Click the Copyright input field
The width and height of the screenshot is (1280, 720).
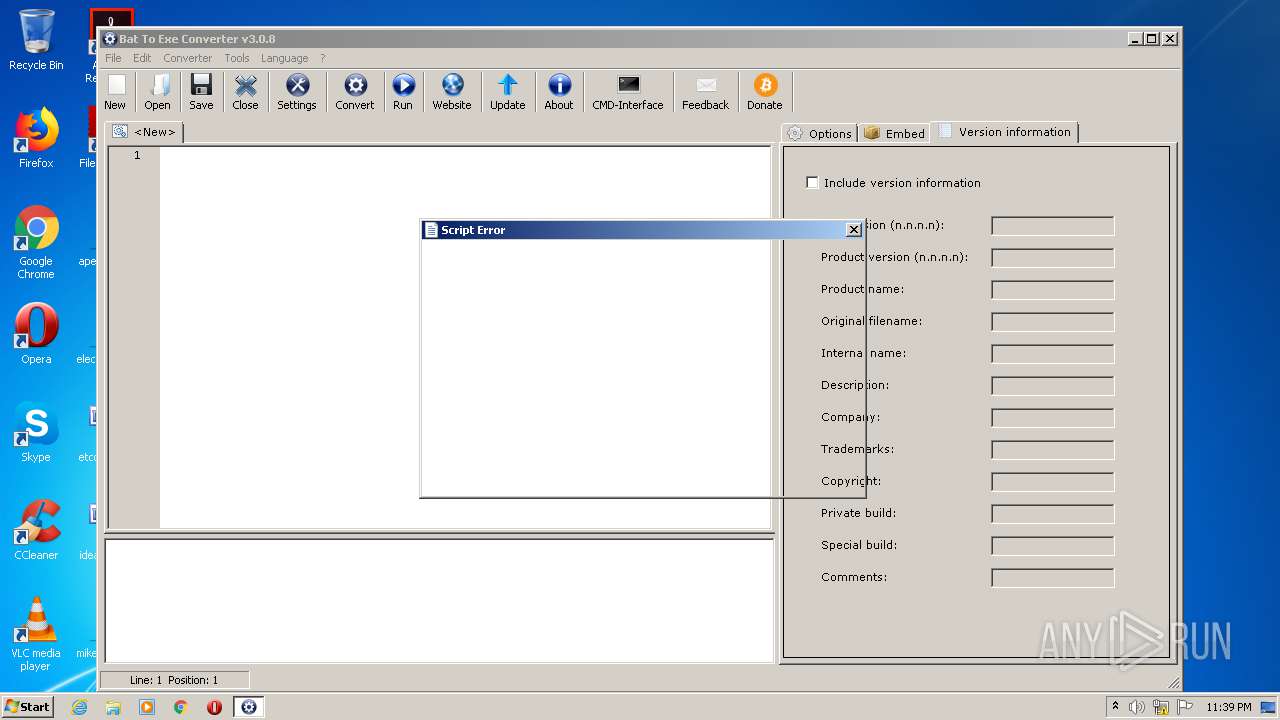click(1052, 482)
